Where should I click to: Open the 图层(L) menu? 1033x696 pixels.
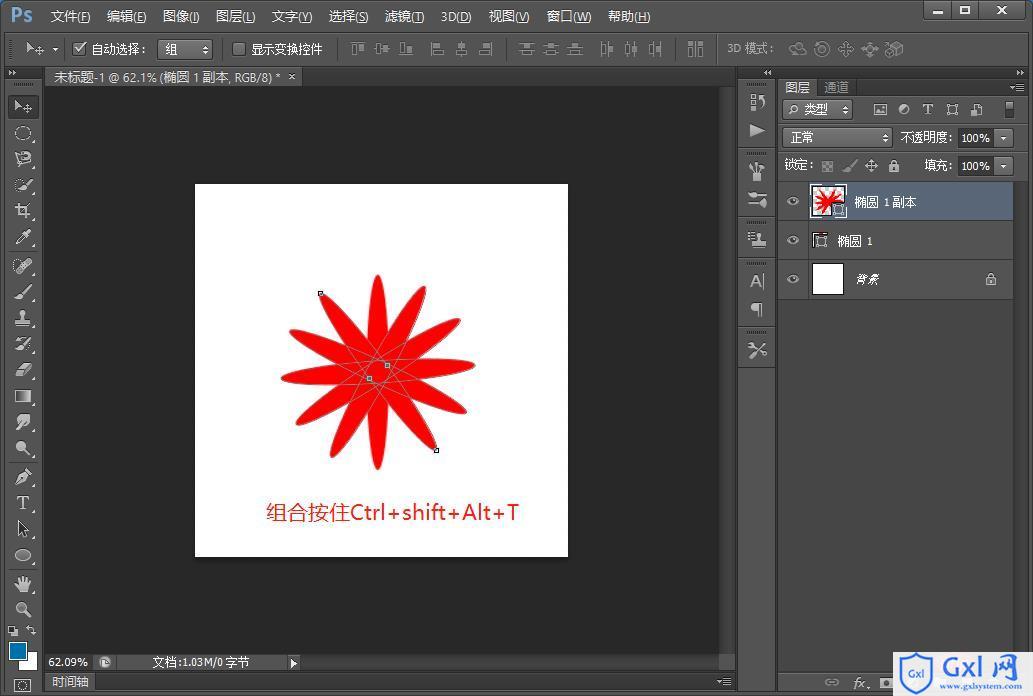pyautogui.click(x=235, y=16)
